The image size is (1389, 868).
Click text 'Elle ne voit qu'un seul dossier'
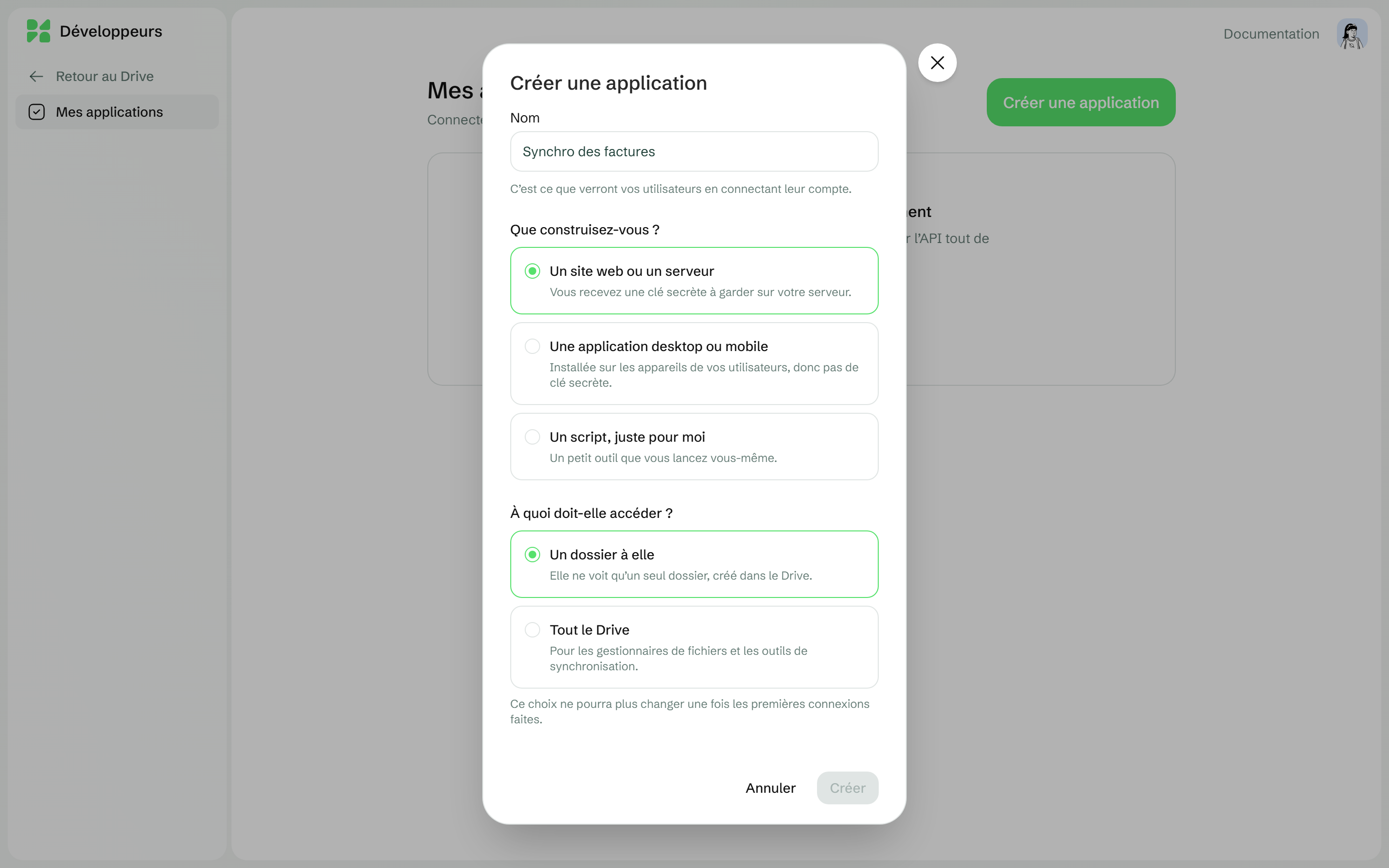(x=681, y=576)
